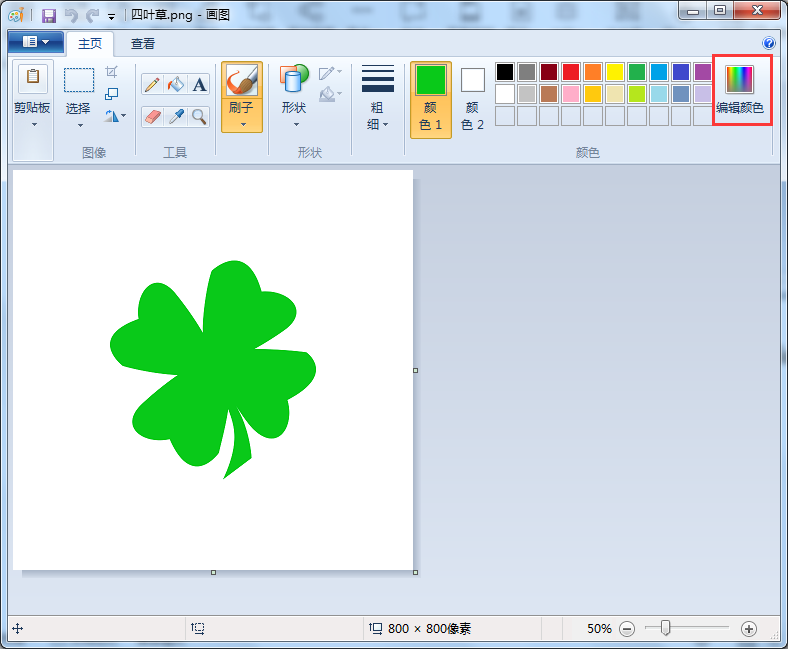Toggle Color 2 as active color
Screen dimensions: 788x649
click(472, 100)
